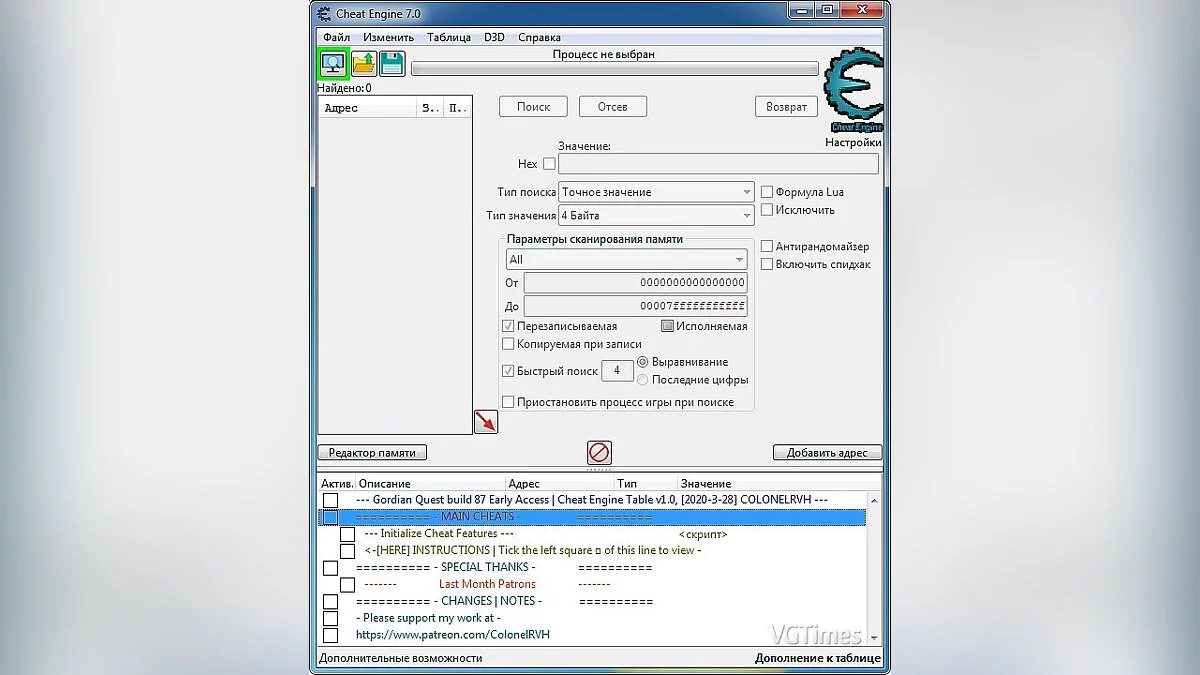1200x675 pixels.
Task: Activate the MAIN CHEATS row checkbox
Action: tap(330, 517)
